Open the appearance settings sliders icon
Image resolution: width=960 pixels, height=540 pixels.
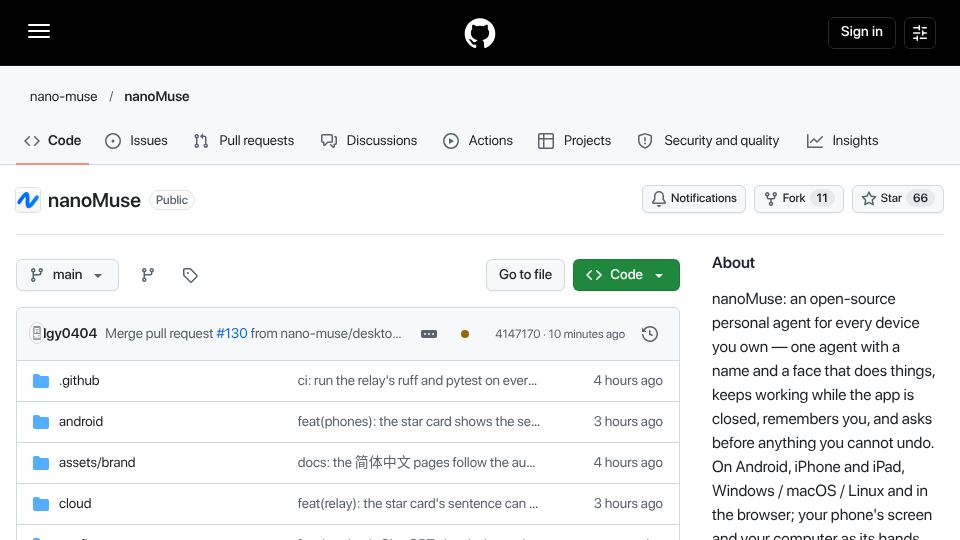(x=920, y=33)
